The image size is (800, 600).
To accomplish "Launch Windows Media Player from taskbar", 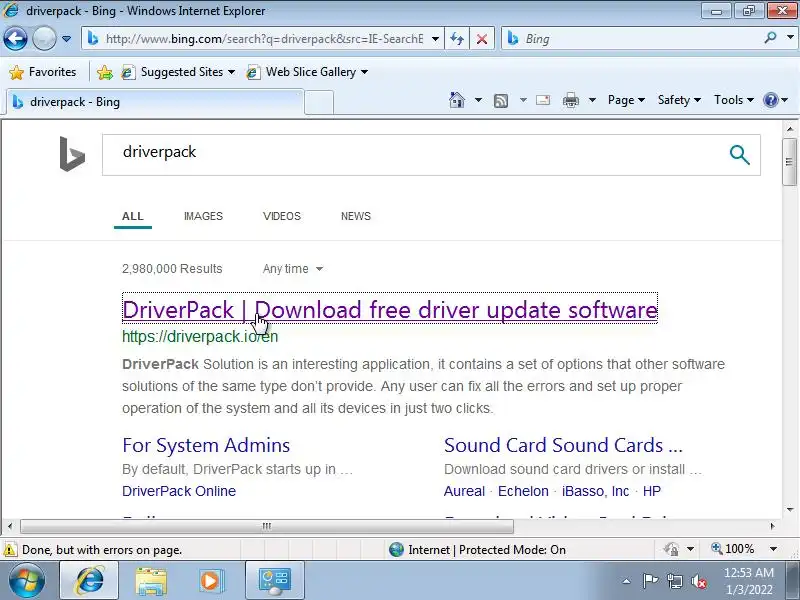I will point(210,581).
